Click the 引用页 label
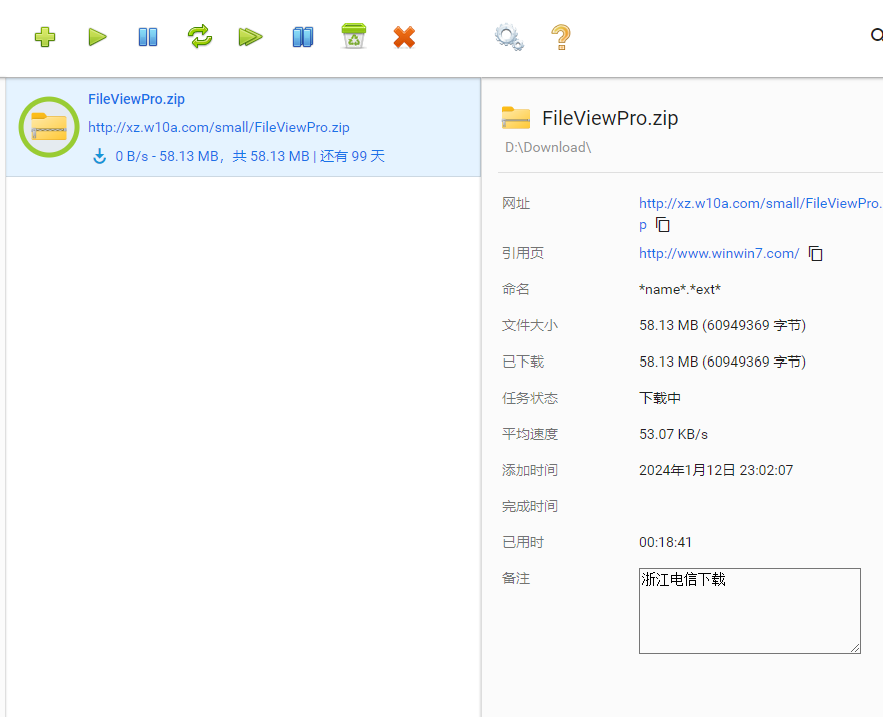Screen dimensions: 884x718 523,253
